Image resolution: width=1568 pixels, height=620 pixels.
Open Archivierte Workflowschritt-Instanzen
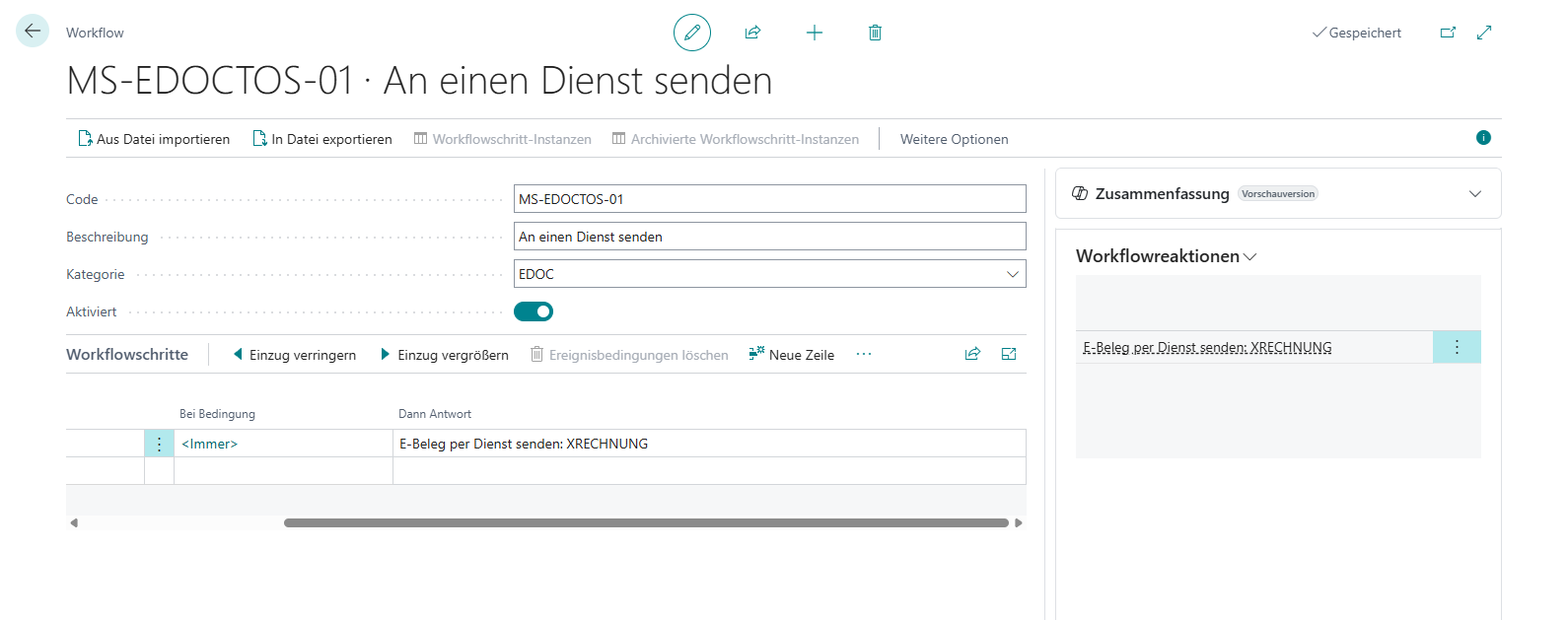click(736, 139)
